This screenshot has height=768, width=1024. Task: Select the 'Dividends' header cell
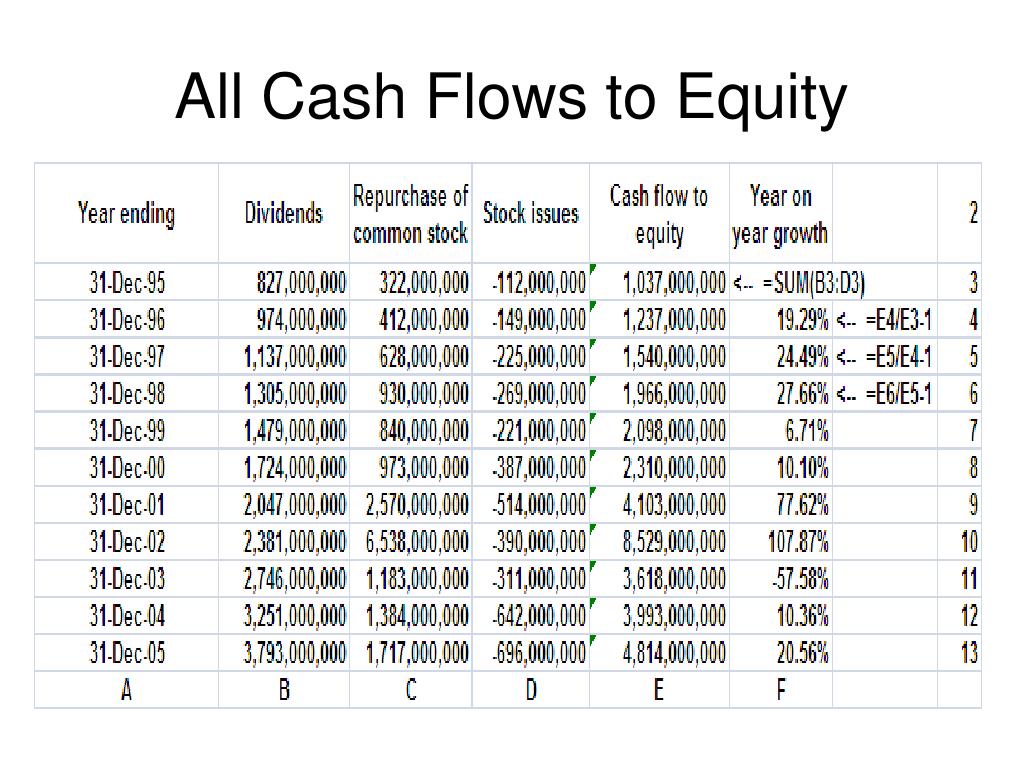coord(283,214)
